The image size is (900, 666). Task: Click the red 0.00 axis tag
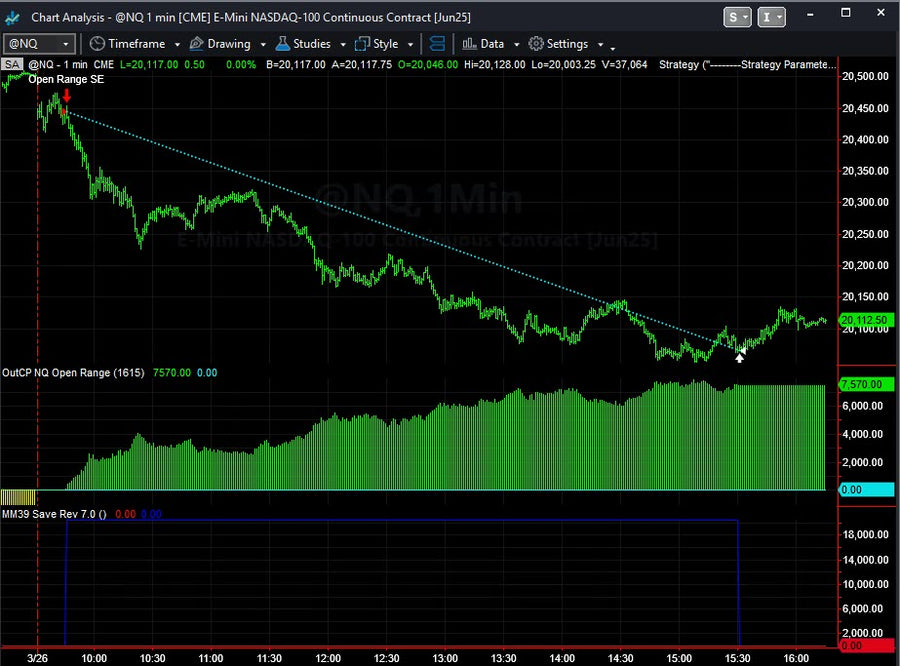coord(866,646)
